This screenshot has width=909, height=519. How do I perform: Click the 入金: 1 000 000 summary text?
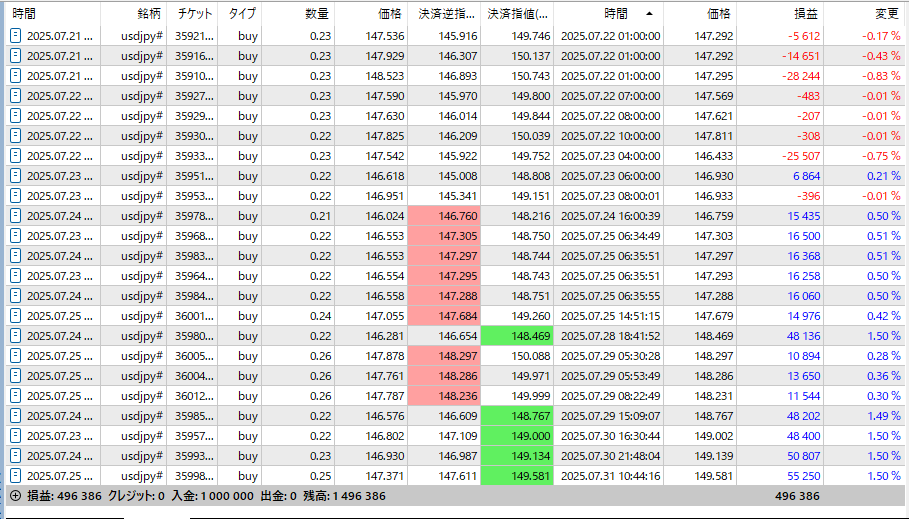pyautogui.click(x=212, y=496)
